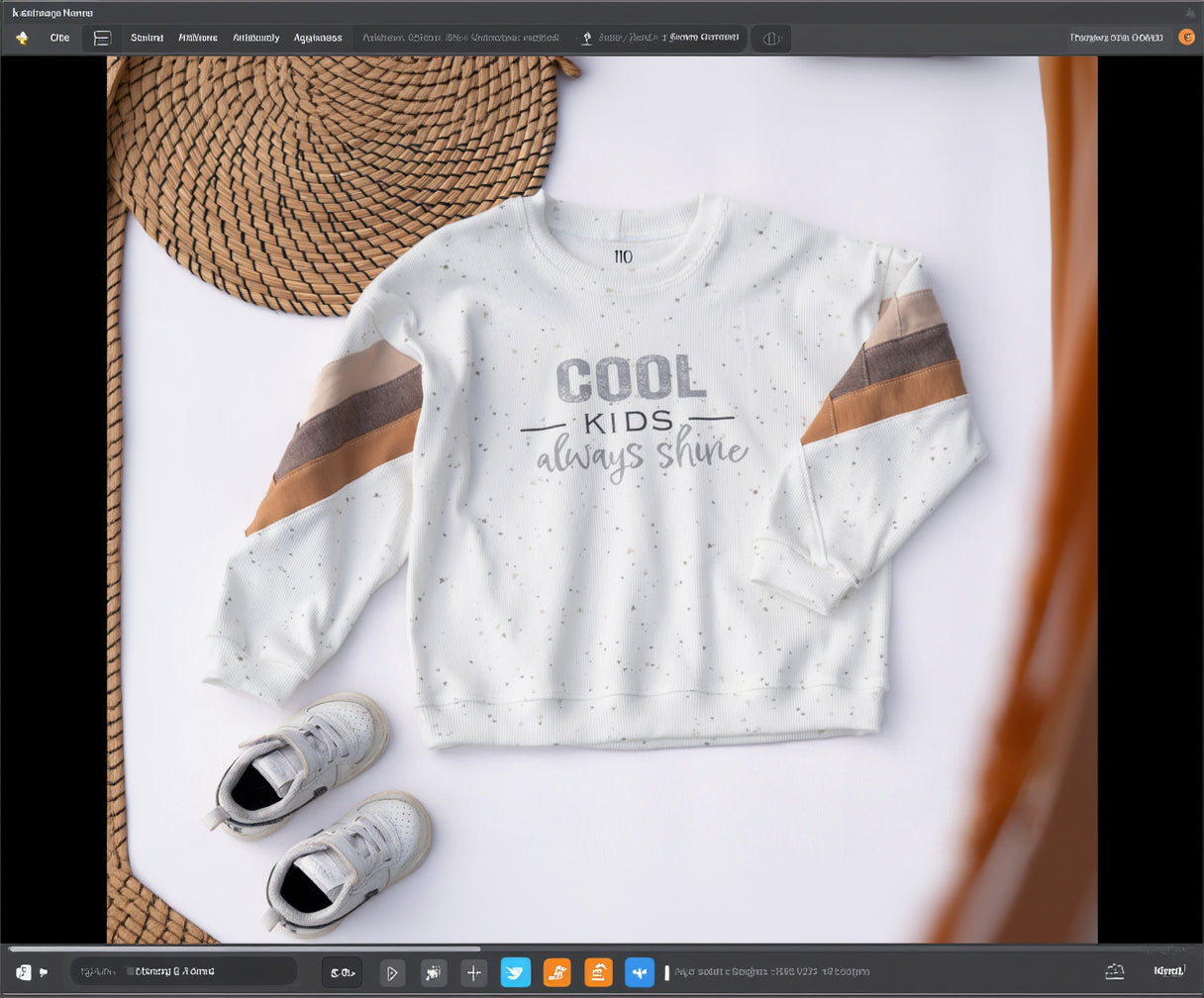Click the list panel icon in top toolbar
Image resolution: width=1204 pixels, height=998 pixels.
pyautogui.click(x=102, y=38)
